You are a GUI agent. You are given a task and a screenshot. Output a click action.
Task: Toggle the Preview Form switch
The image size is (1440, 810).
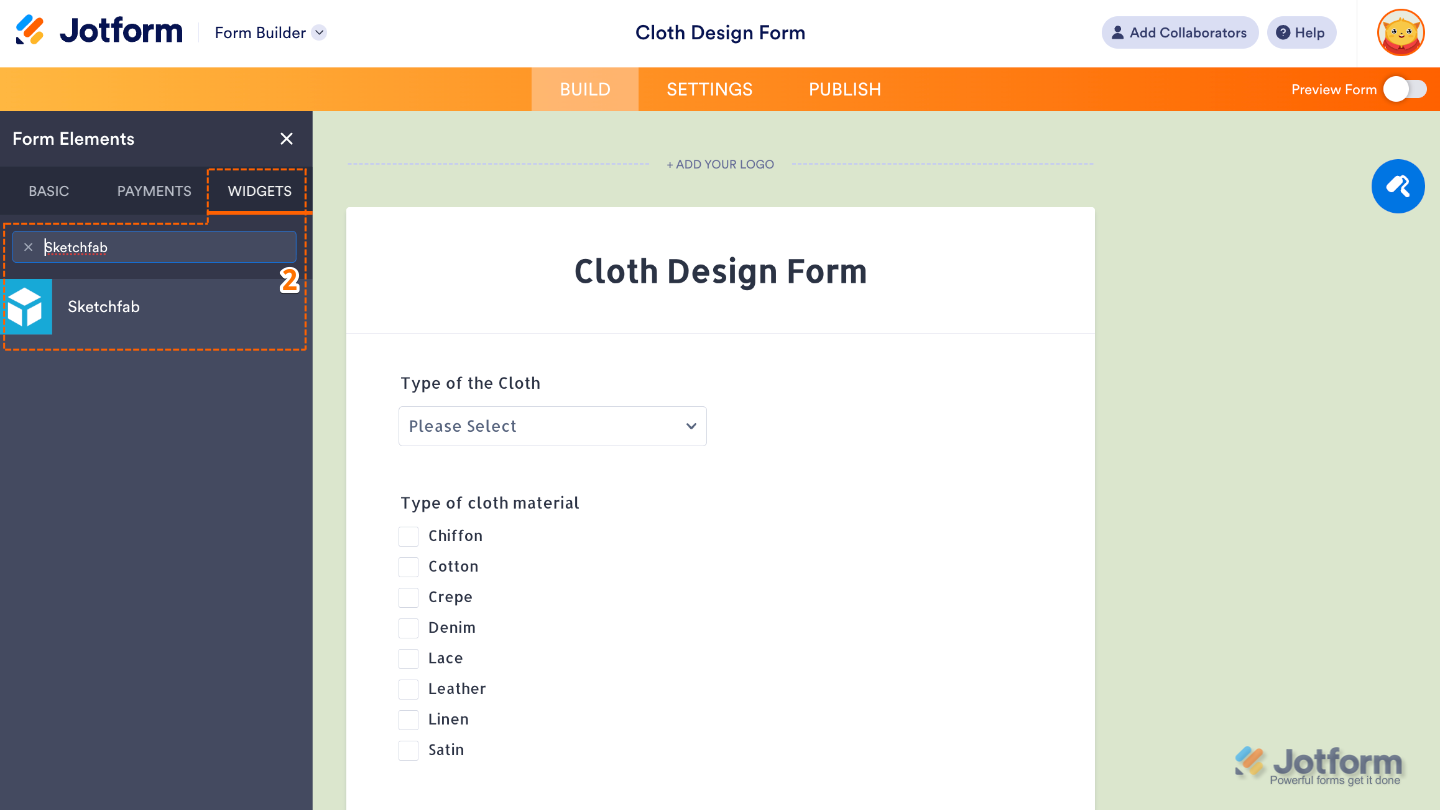coord(1404,89)
